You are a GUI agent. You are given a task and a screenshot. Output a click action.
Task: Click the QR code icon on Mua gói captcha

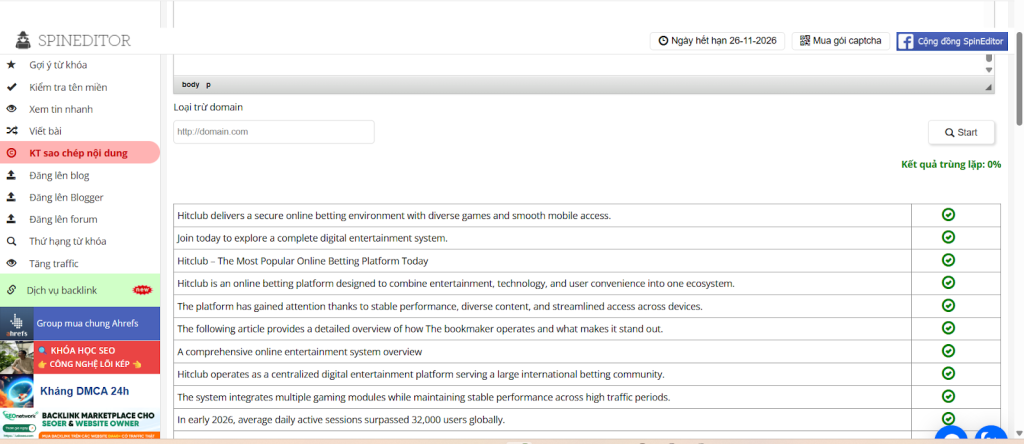pos(805,41)
